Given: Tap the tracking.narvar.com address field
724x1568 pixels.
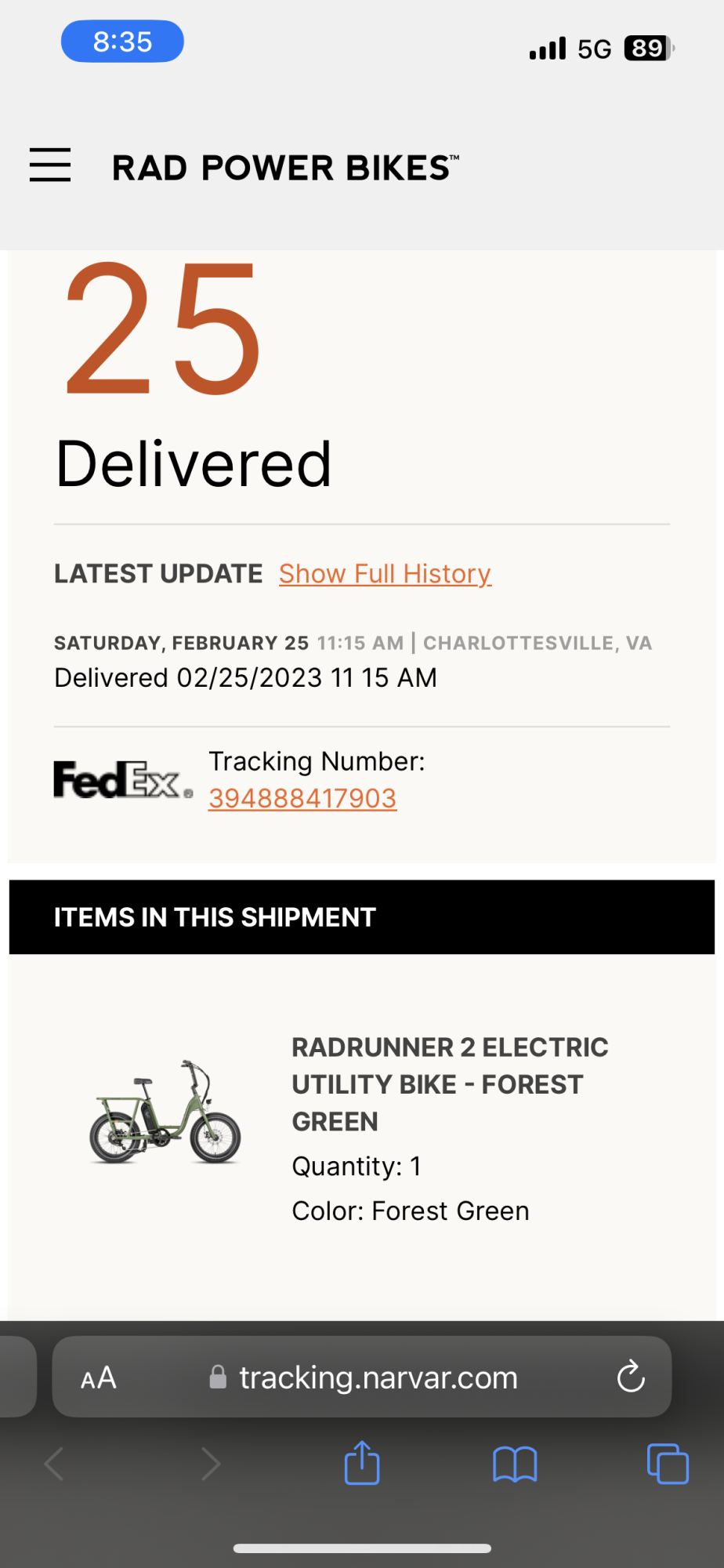Looking at the screenshot, I should (378, 1377).
